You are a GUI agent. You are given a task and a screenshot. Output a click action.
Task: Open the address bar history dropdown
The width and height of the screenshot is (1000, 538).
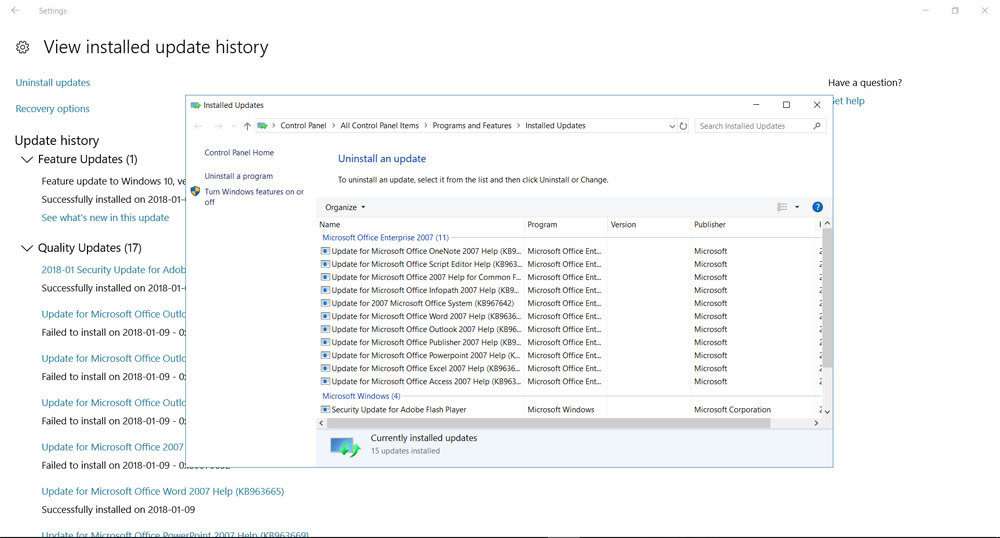[672, 126]
